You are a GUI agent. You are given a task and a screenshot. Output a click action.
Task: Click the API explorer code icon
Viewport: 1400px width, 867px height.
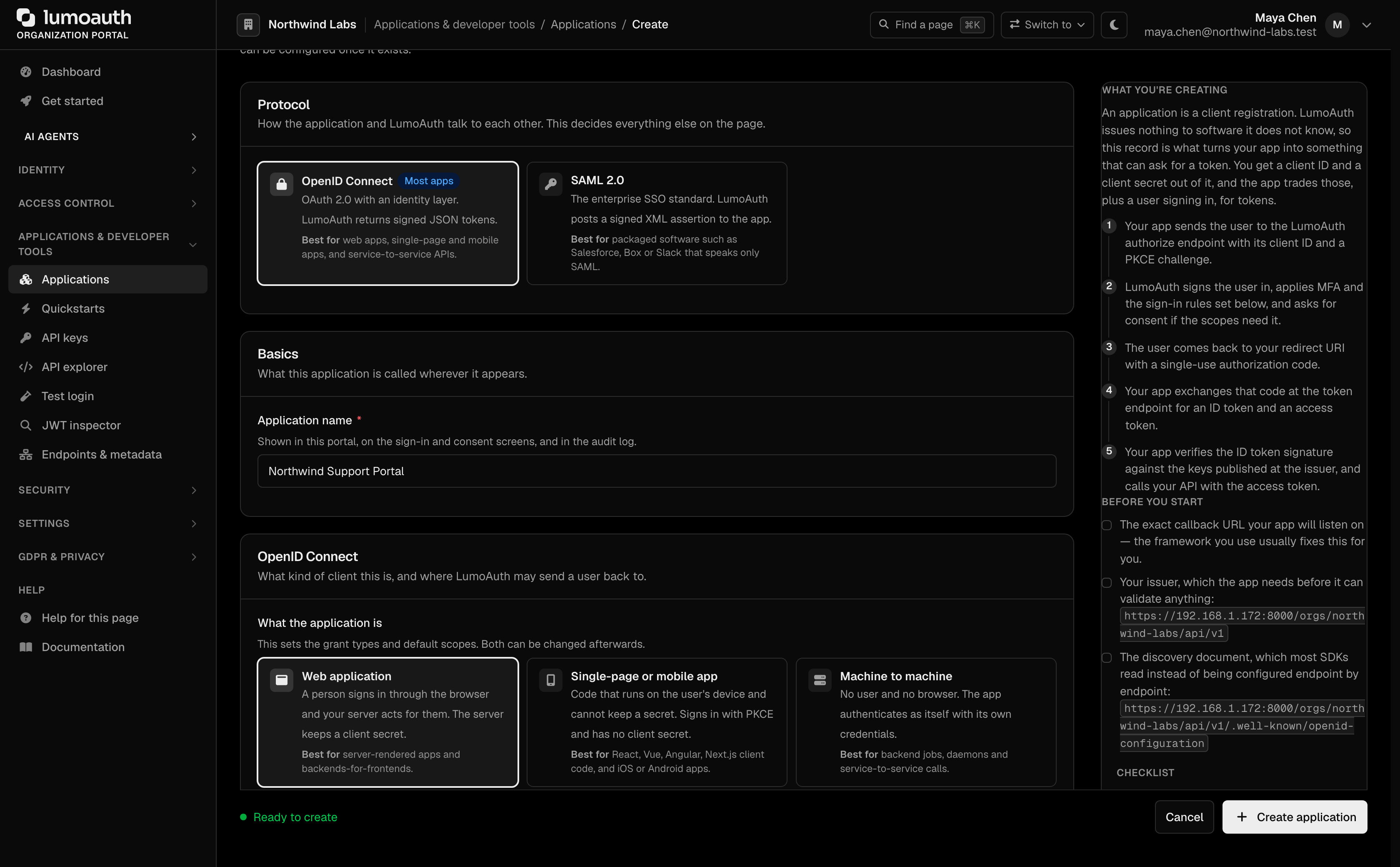26,367
